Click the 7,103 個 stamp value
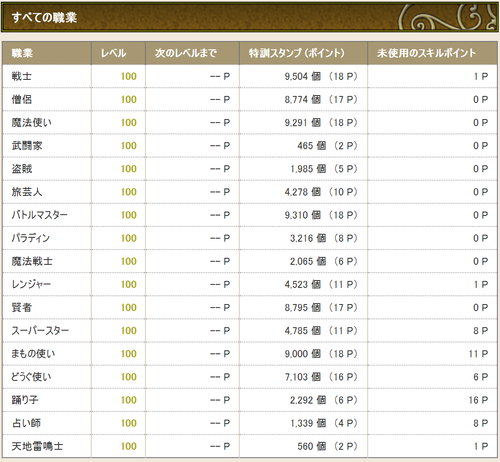This screenshot has height=462, width=500. 303,377
